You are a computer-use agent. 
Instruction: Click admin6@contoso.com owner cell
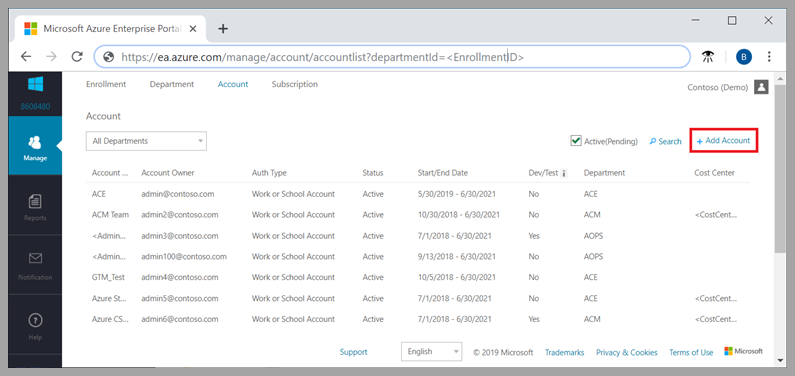tap(180, 319)
